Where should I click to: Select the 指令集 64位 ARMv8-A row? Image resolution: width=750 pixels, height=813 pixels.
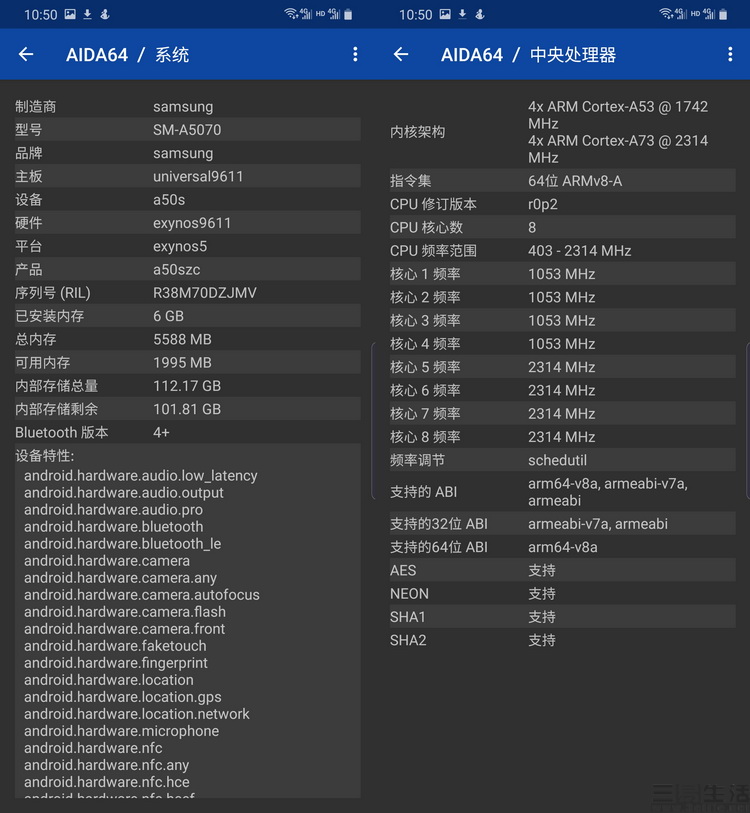[562, 180]
